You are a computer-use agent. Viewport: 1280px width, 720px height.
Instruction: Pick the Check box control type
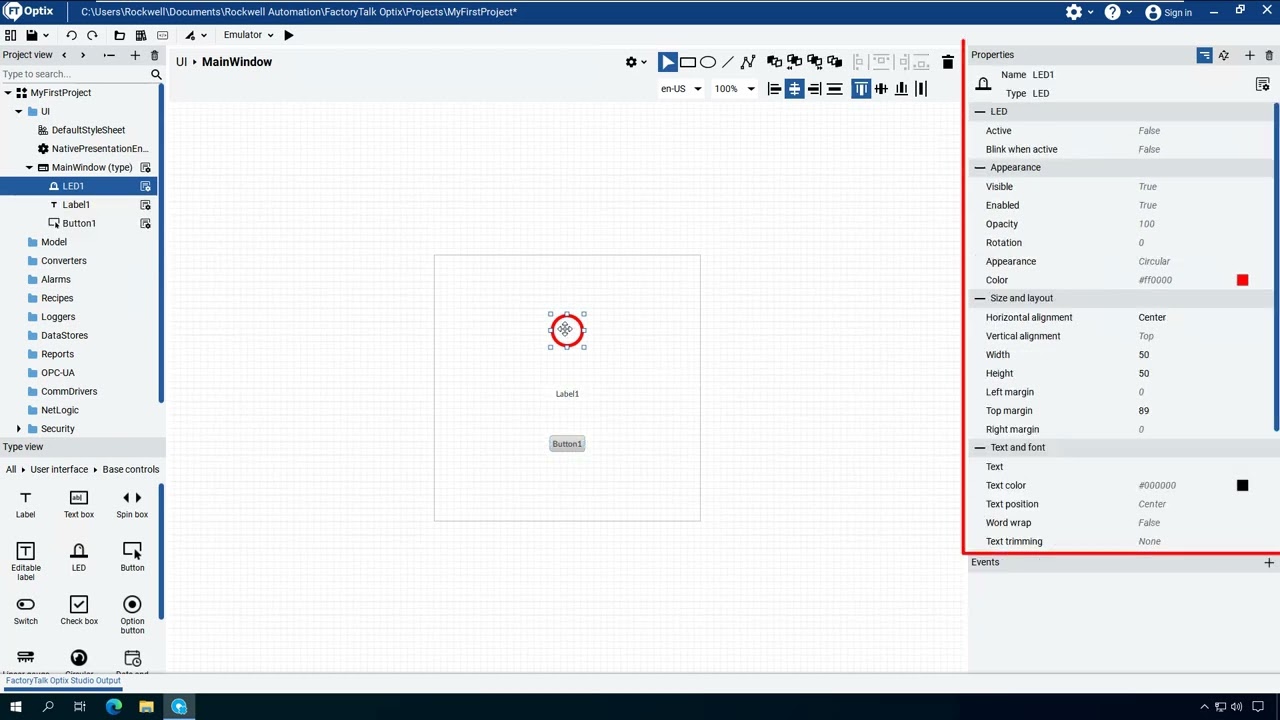(79, 610)
